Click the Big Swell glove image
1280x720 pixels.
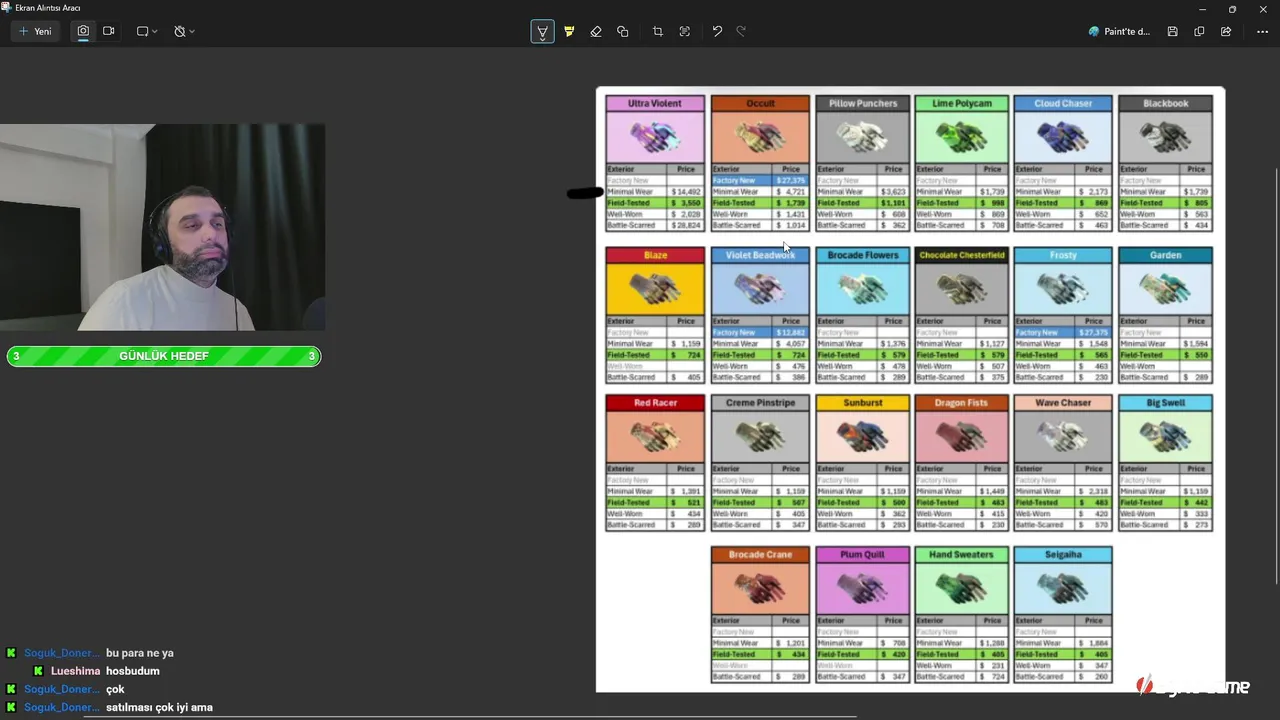pos(1165,437)
